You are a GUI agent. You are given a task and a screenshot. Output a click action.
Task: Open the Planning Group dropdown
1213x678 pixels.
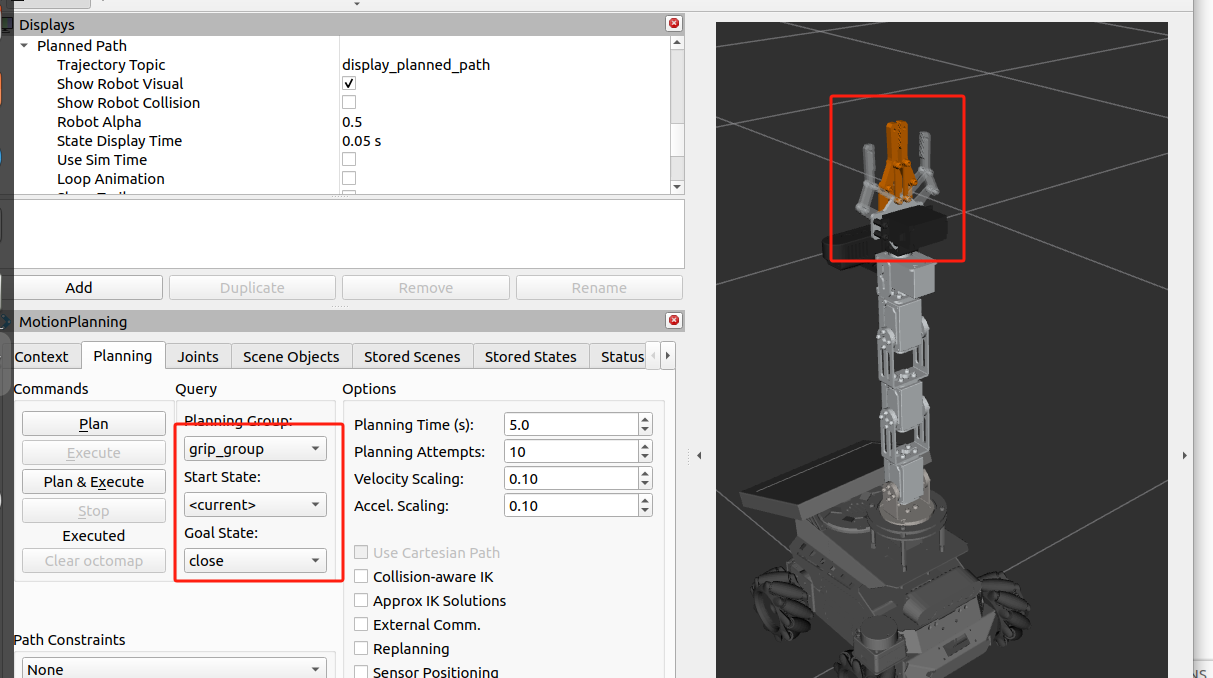(255, 449)
